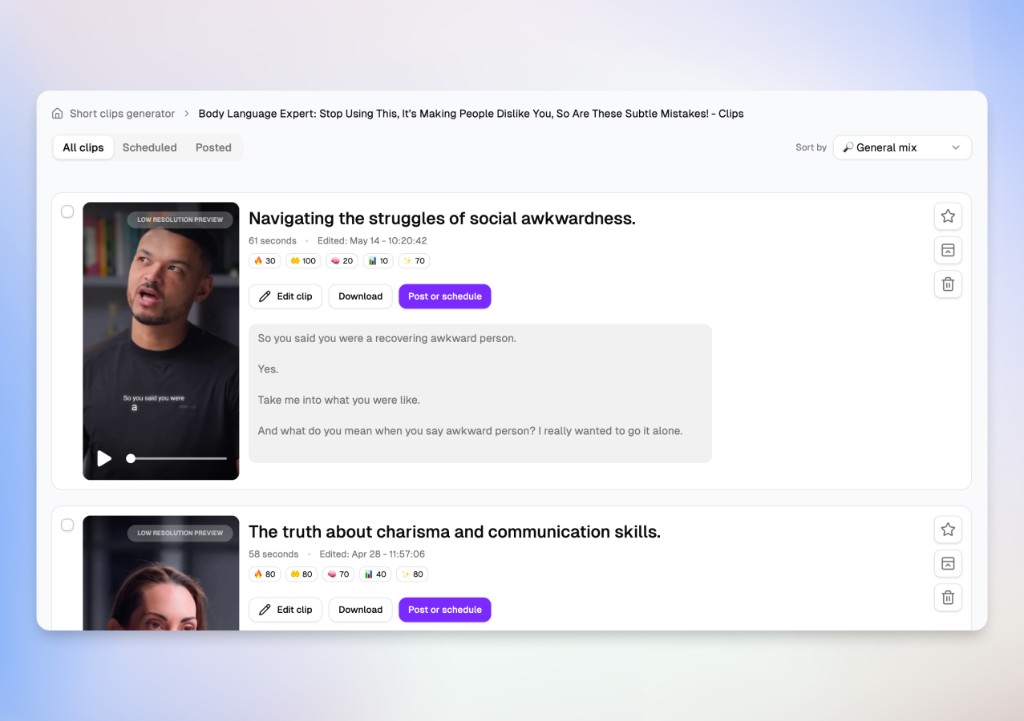The width and height of the screenshot is (1024, 721).
Task: Click the sparkle score 80 badge on charisma clip
Action: click(413, 575)
